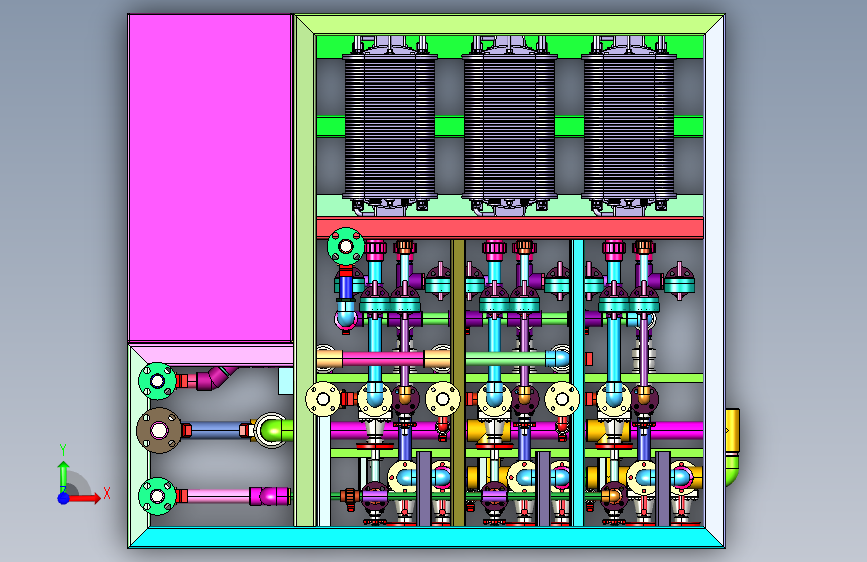The image size is (867, 562).
Task: Click the blue Z axis dot of triad
Action: pos(64,498)
